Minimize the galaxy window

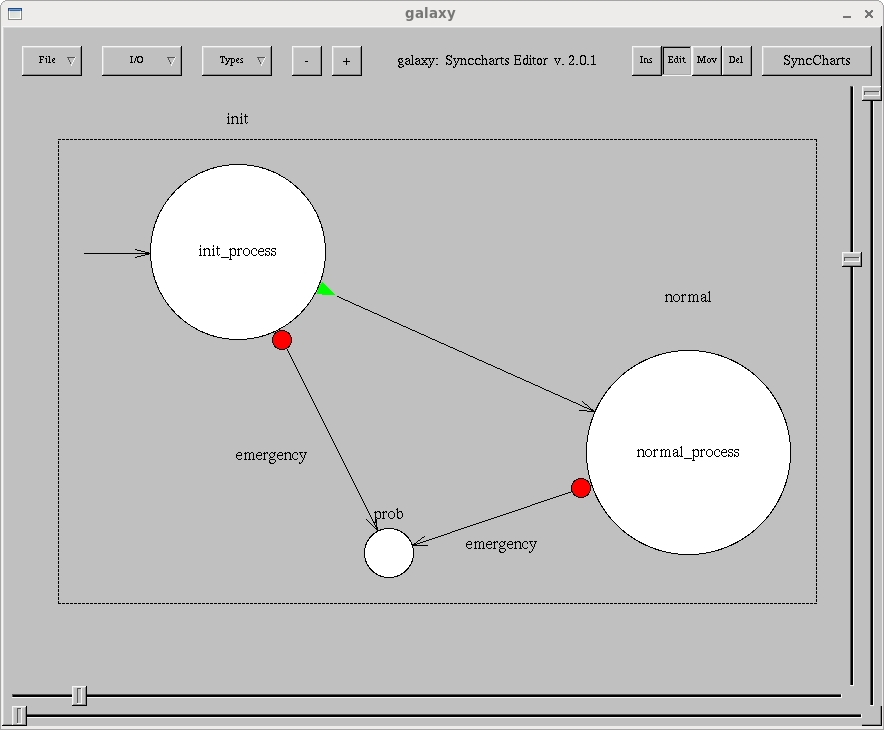coord(847,15)
